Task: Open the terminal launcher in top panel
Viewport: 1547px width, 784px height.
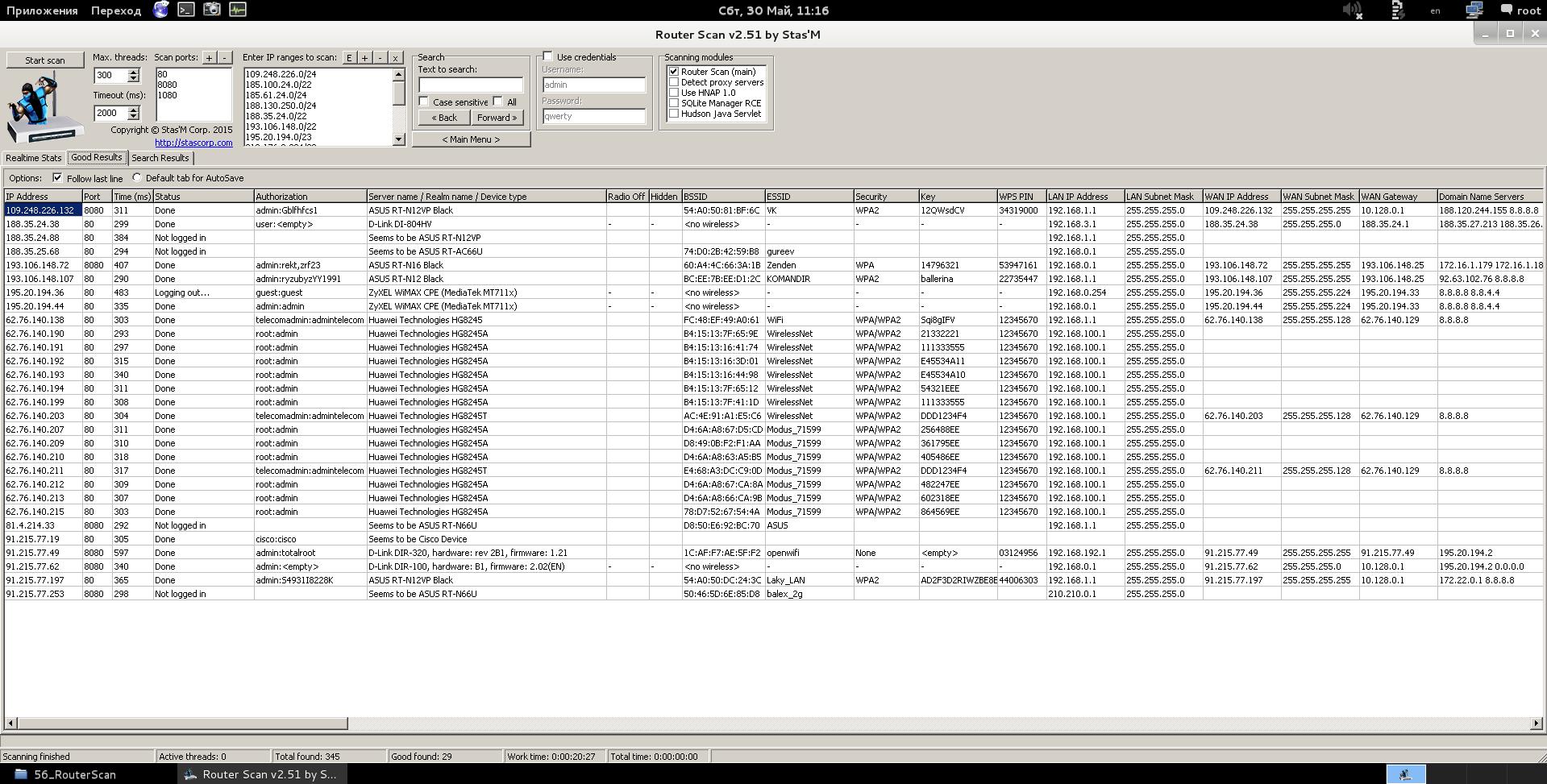Action: click(x=186, y=10)
